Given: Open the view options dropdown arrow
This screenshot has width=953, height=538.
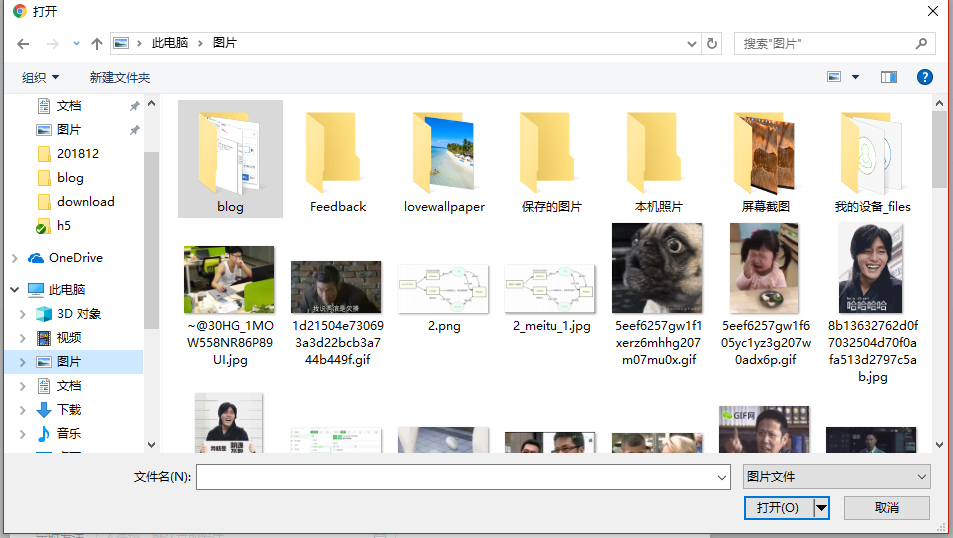Looking at the screenshot, I should 856,77.
